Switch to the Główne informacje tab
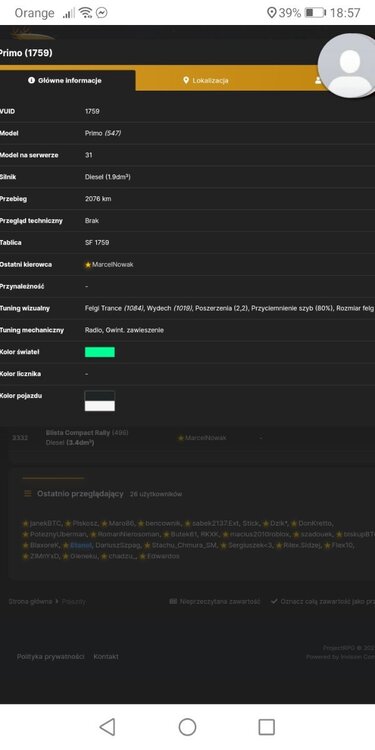This screenshot has width=375, height=750. 67,80
